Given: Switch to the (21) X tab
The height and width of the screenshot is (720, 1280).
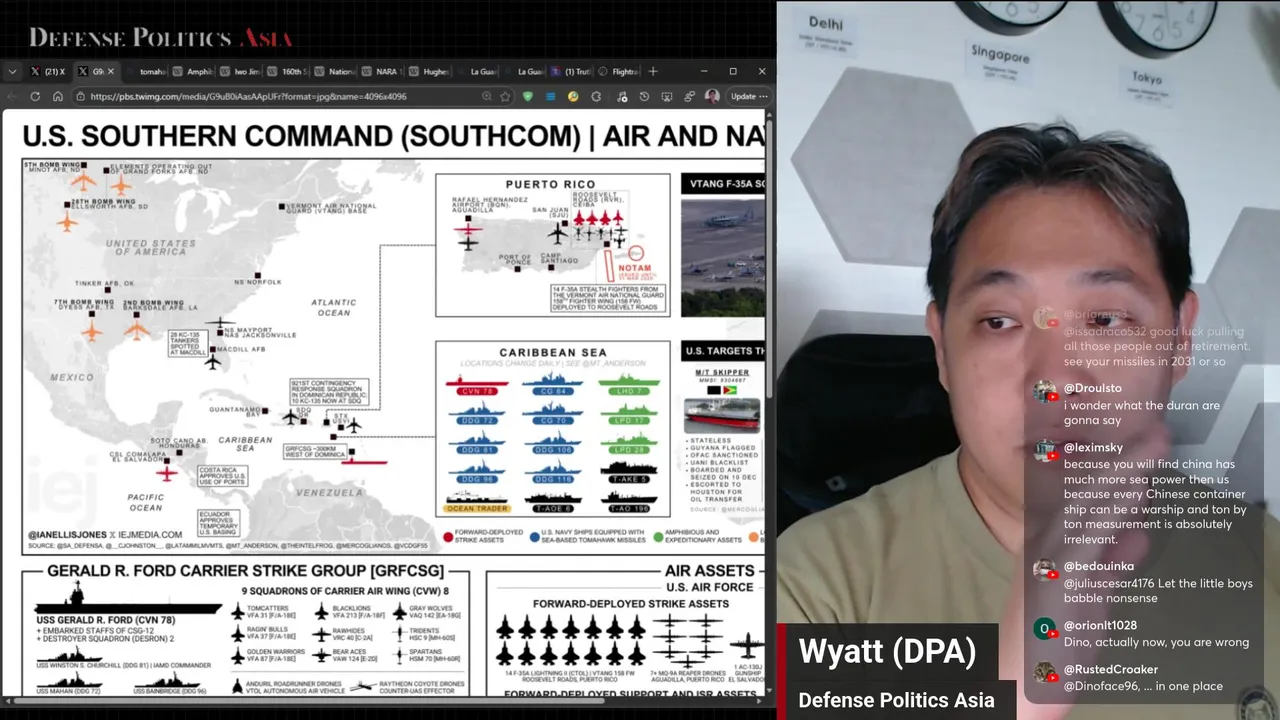Looking at the screenshot, I should click(47, 72).
